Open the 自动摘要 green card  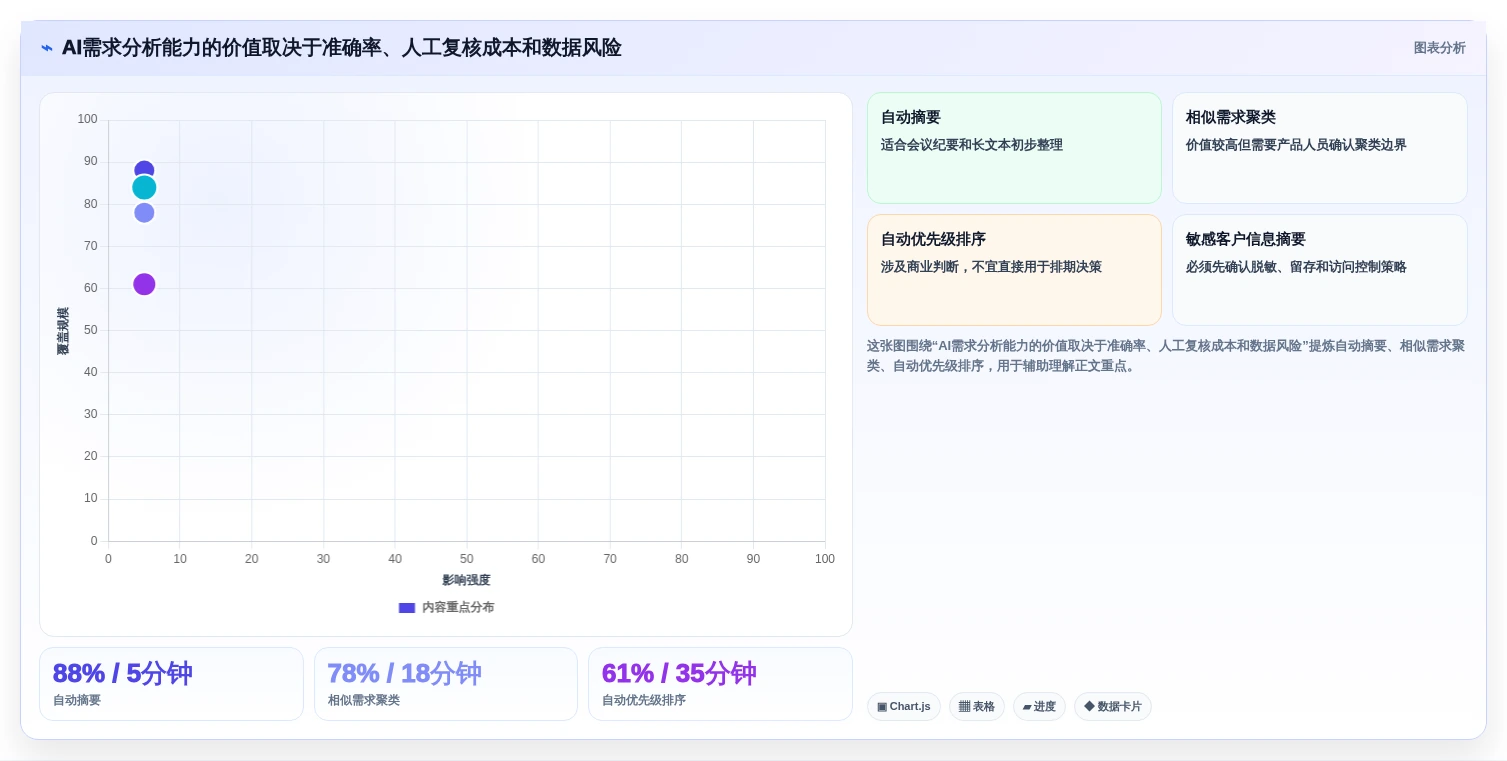click(1014, 148)
